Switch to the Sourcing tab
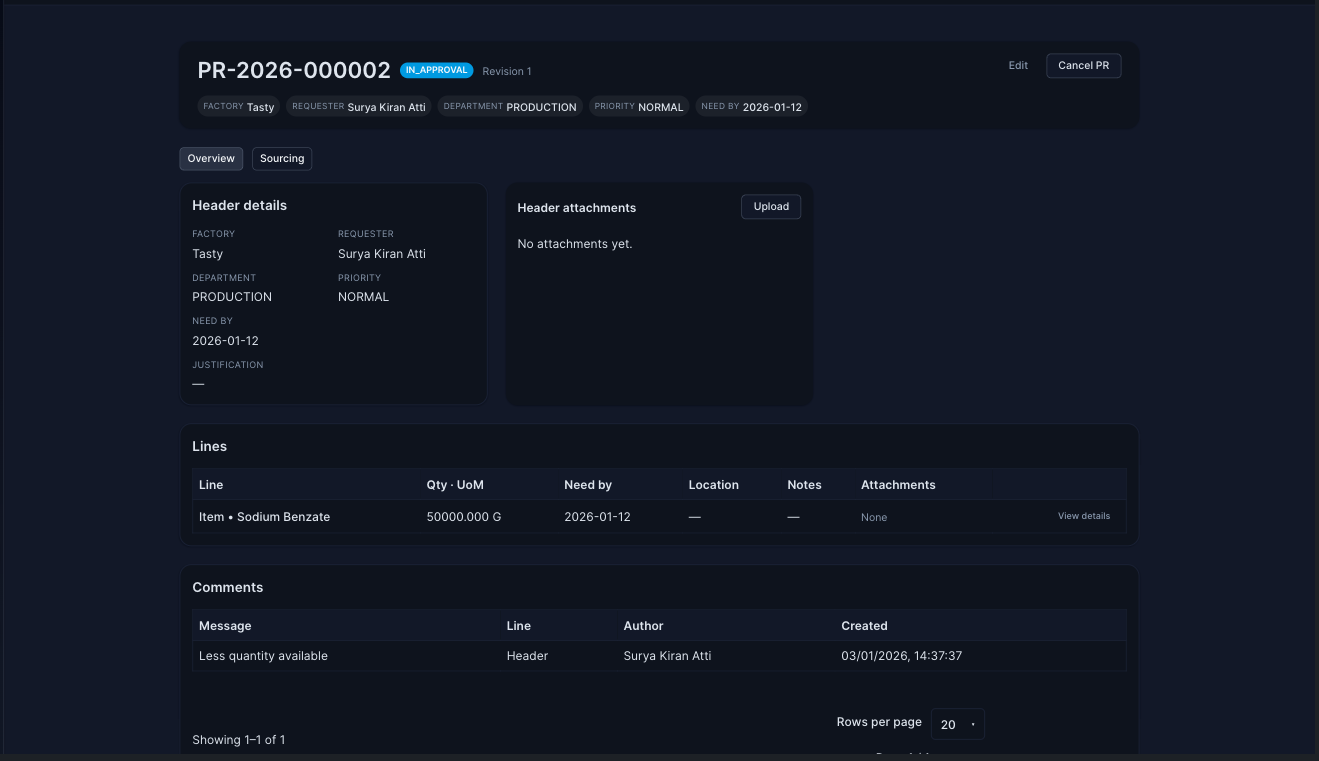1319x761 pixels. pos(282,159)
